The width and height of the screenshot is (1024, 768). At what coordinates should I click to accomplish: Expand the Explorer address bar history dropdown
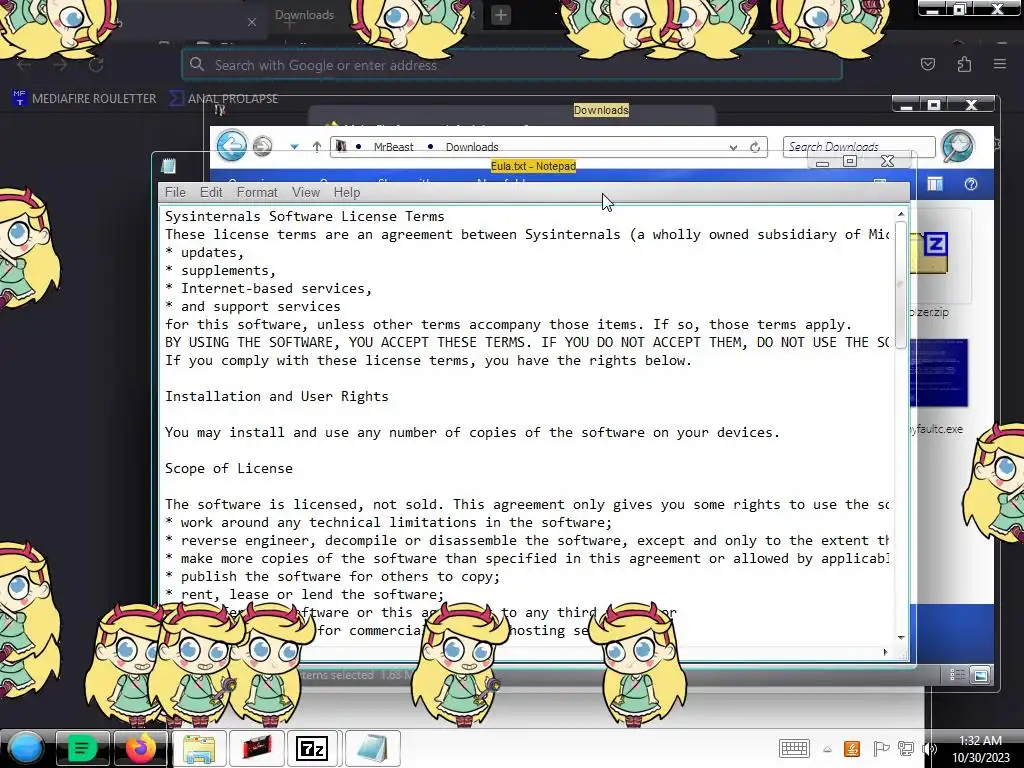pos(733,148)
